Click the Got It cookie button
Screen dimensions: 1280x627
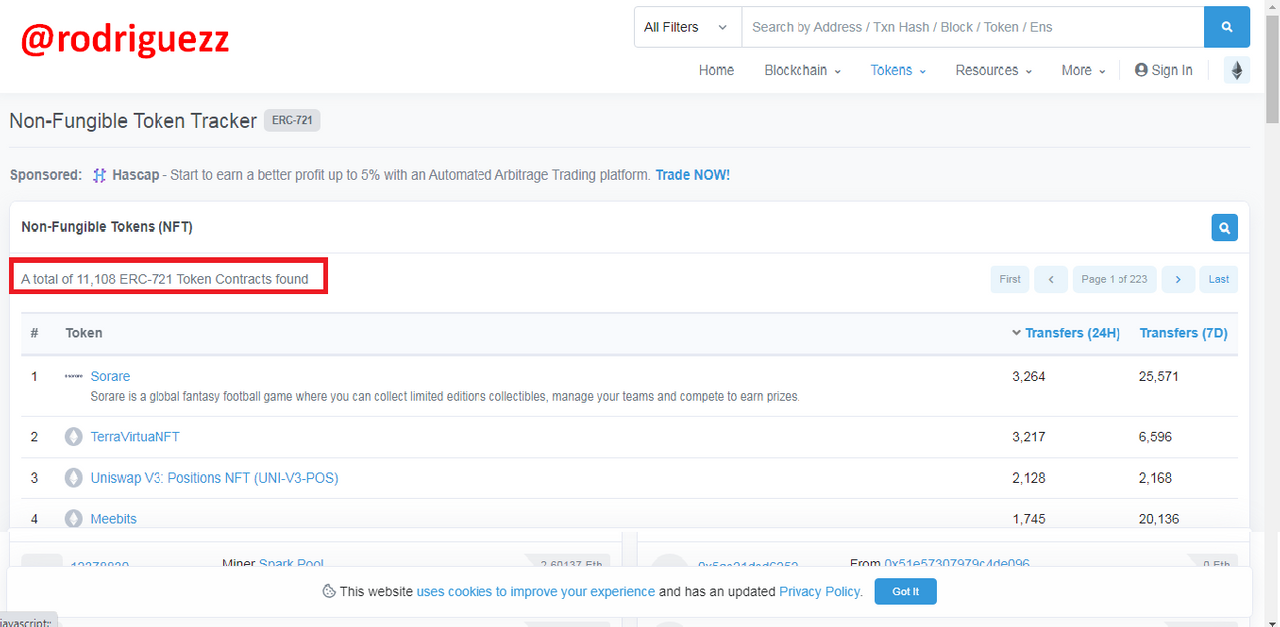(x=905, y=591)
